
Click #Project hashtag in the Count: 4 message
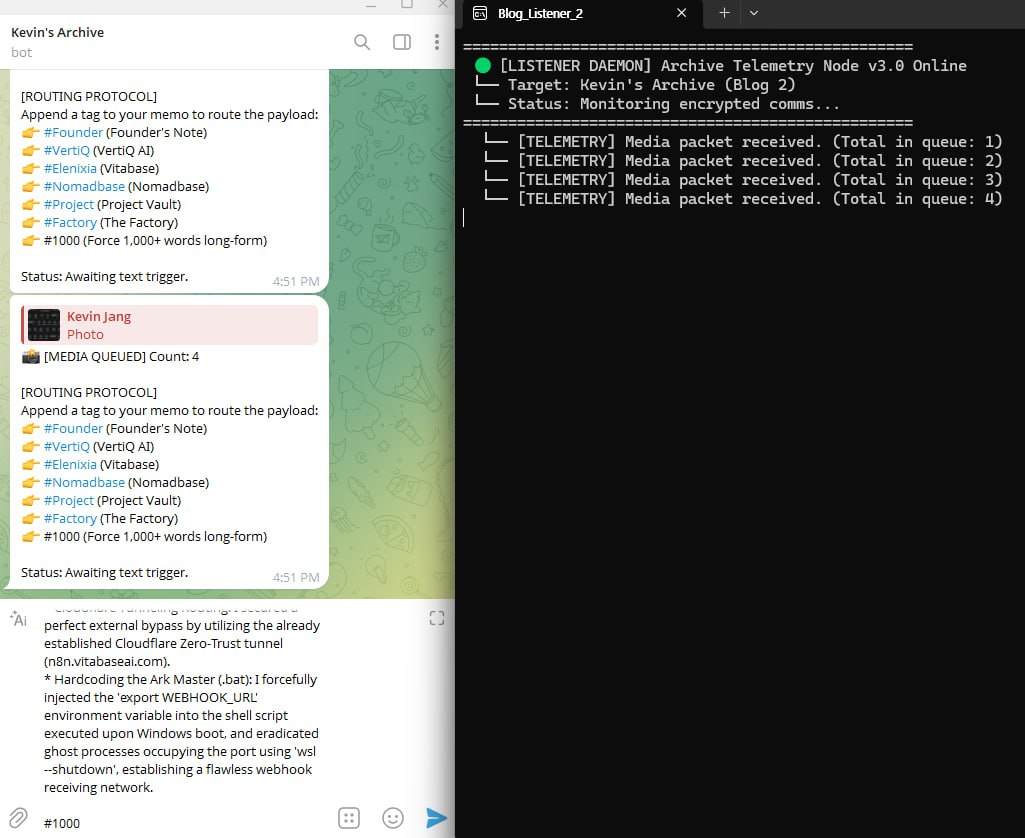click(x=69, y=501)
